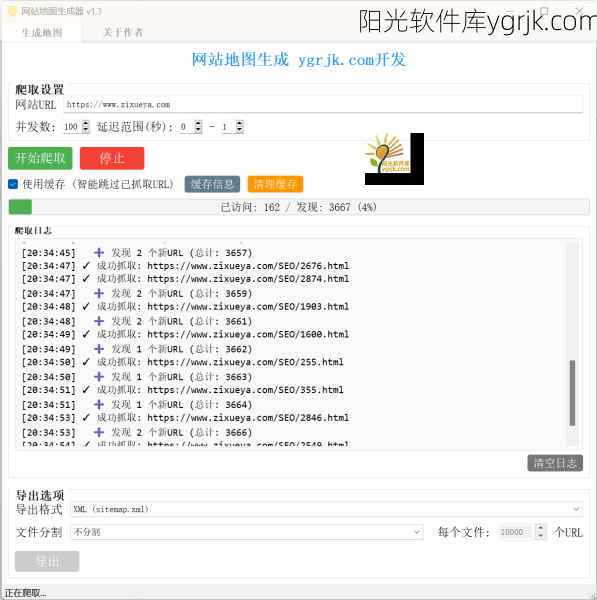Viewport: 597px width, 600px height.
Task: Increase minimum delay with up arrow
Action: pyautogui.click(x=198, y=123)
